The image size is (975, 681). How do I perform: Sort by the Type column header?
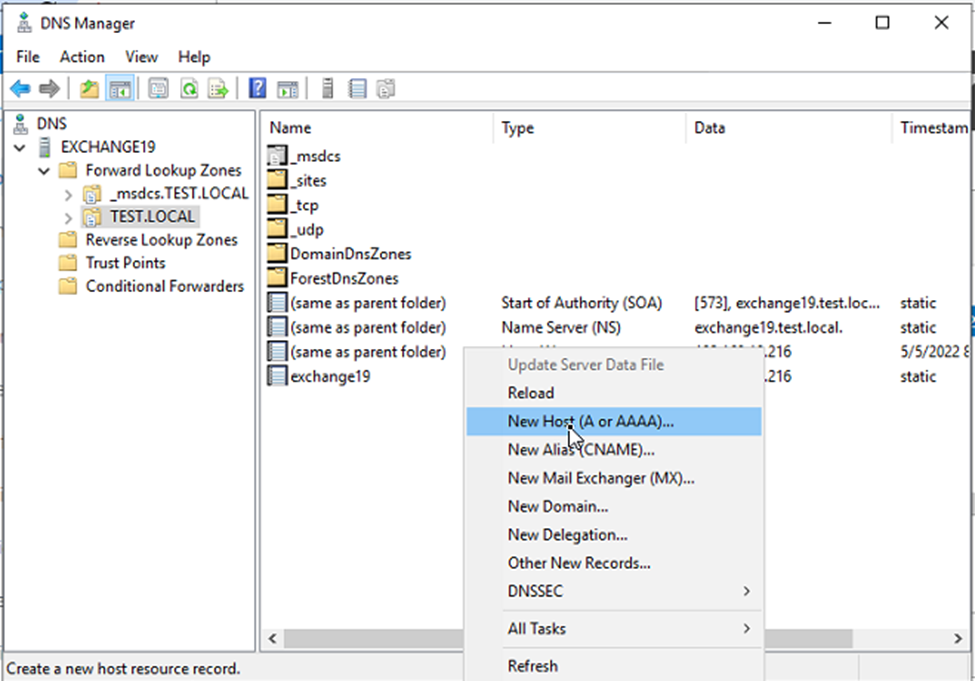pyautogui.click(x=589, y=128)
